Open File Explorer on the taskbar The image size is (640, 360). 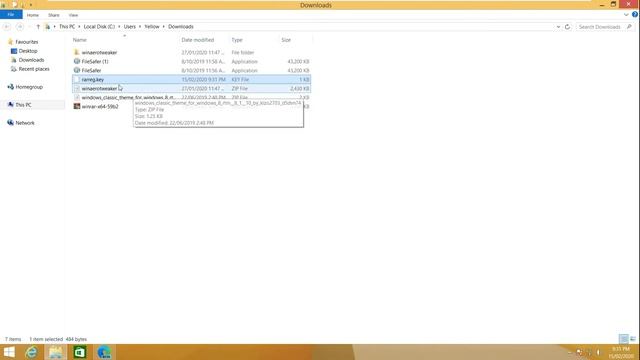(56, 352)
